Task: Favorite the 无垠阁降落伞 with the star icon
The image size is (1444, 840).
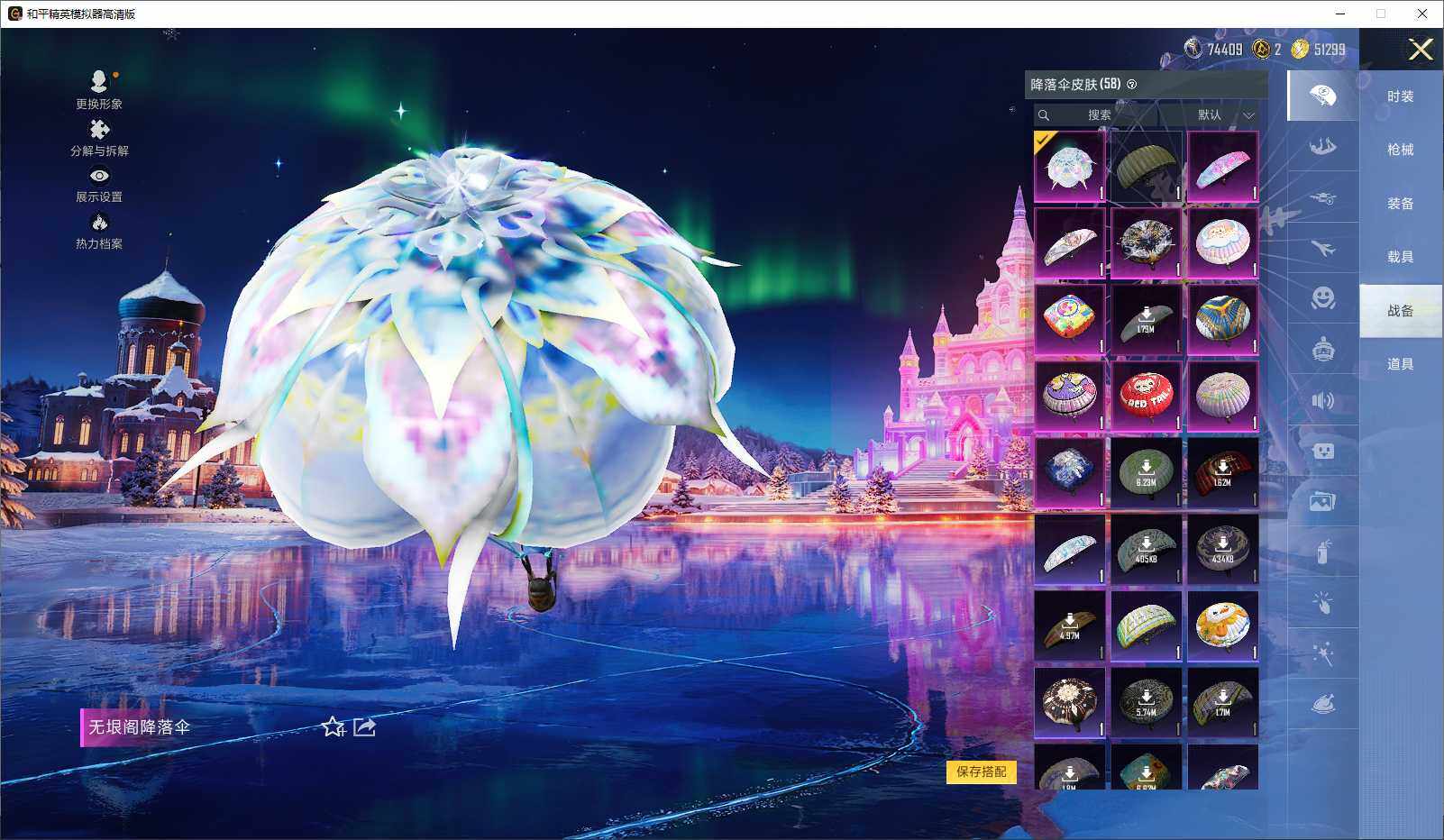Action: (x=334, y=726)
